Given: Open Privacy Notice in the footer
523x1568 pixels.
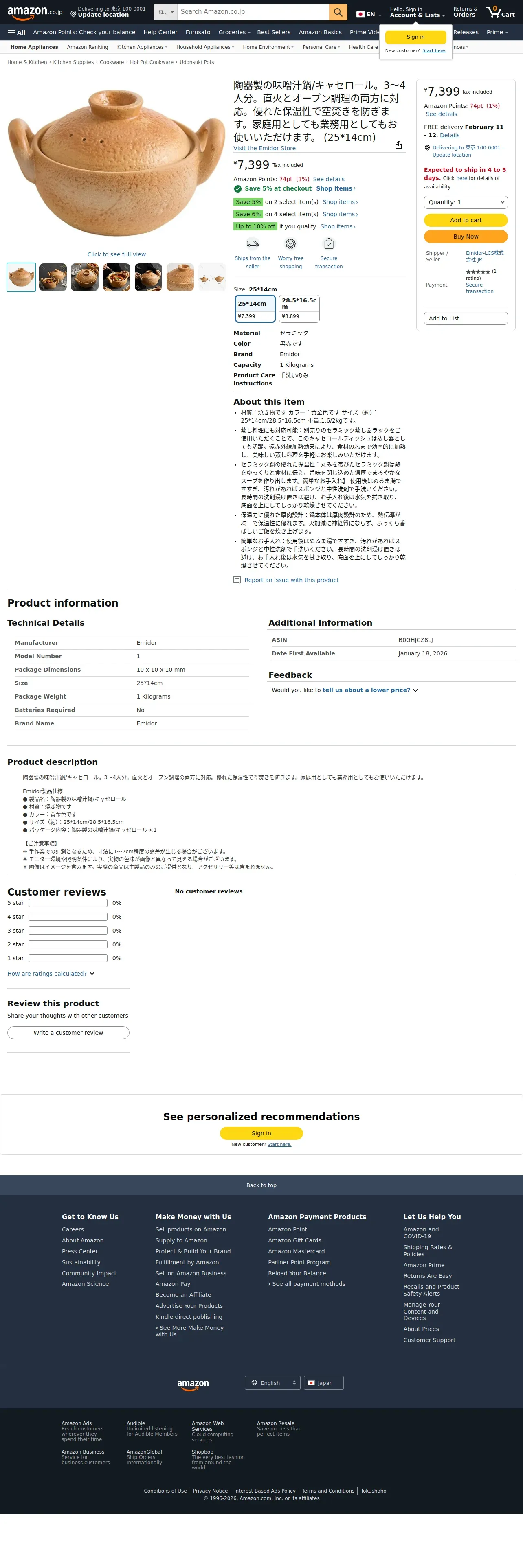Looking at the screenshot, I should point(210,1491).
